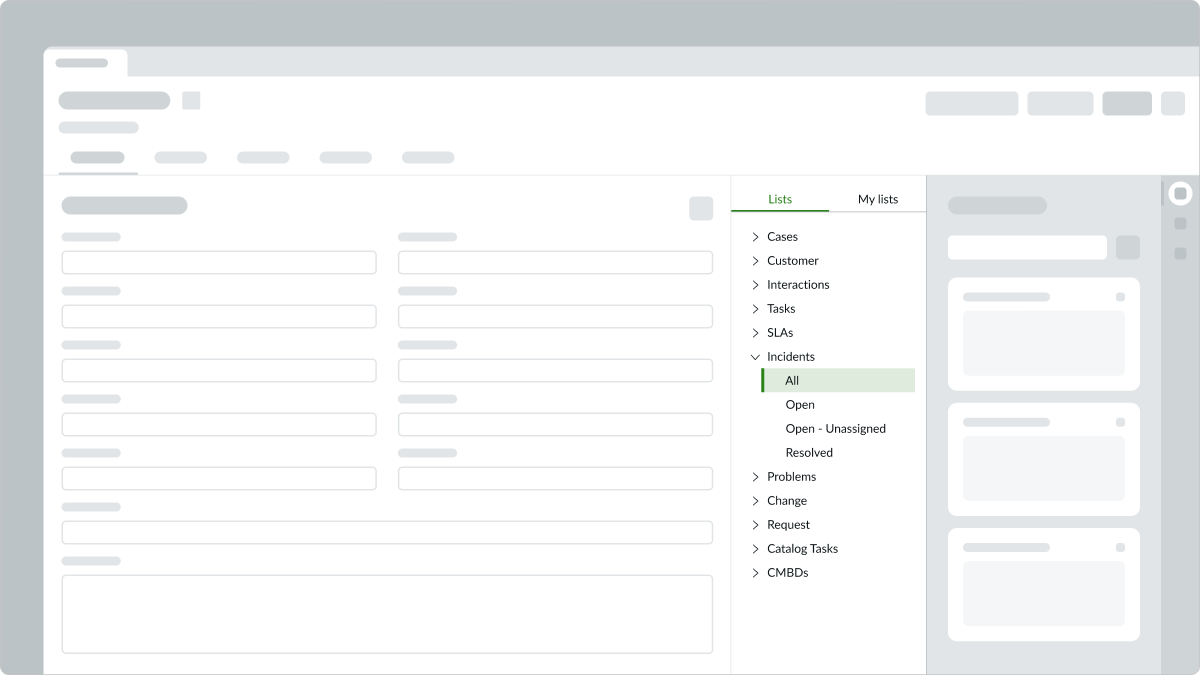The image size is (1200, 675).
Task: Click the small icon next to the page title
Action: (191, 100)
